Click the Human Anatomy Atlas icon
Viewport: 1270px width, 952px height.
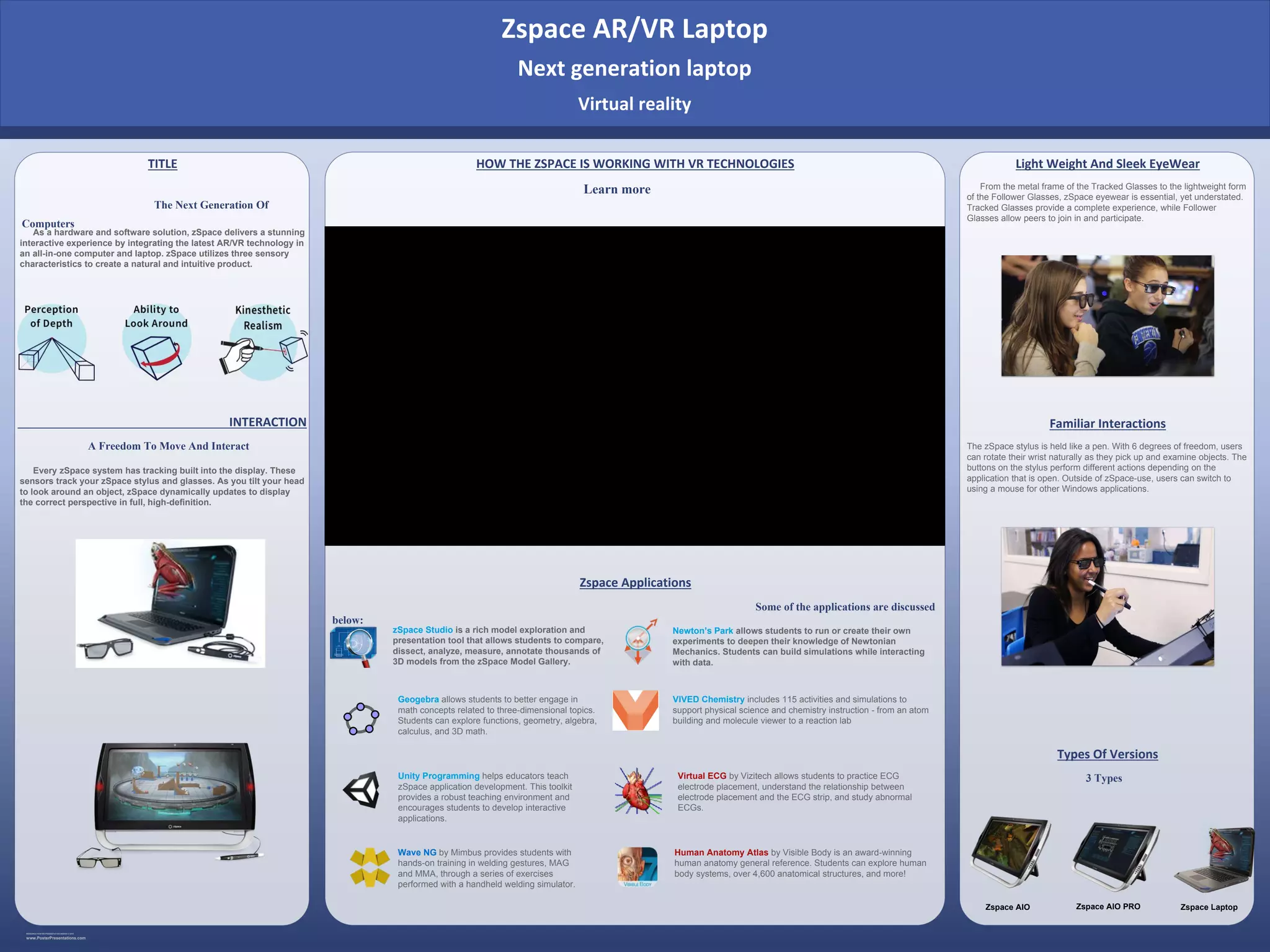coord(637,866)
